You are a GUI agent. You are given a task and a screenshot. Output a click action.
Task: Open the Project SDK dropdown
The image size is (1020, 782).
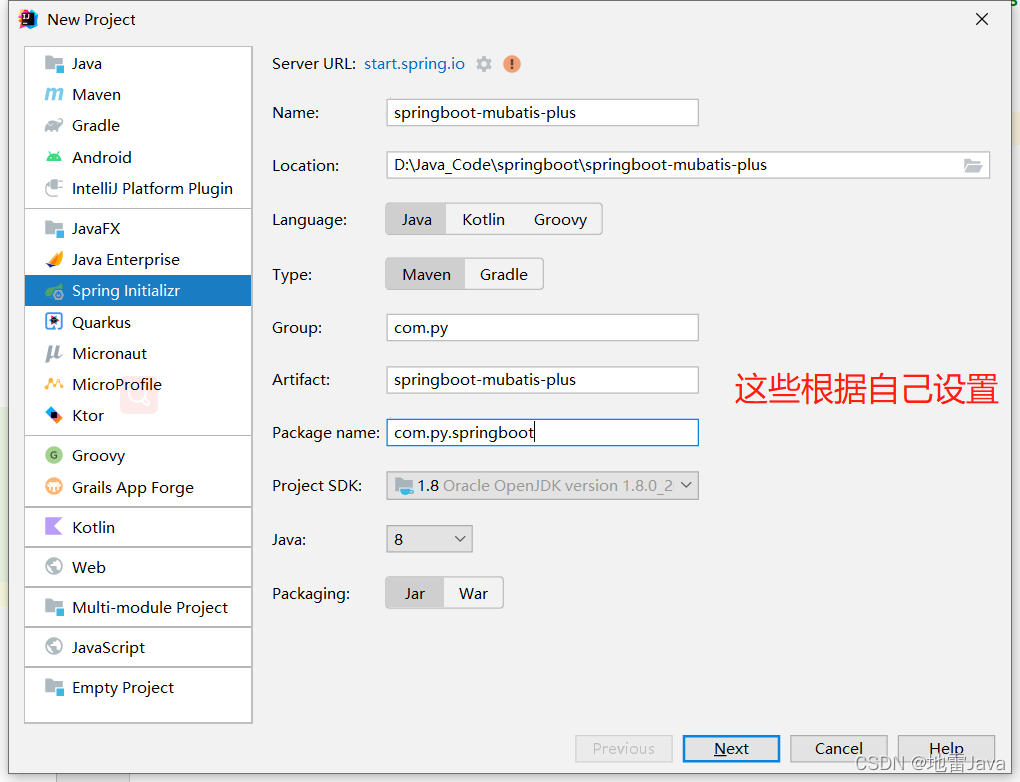point(686,485)
